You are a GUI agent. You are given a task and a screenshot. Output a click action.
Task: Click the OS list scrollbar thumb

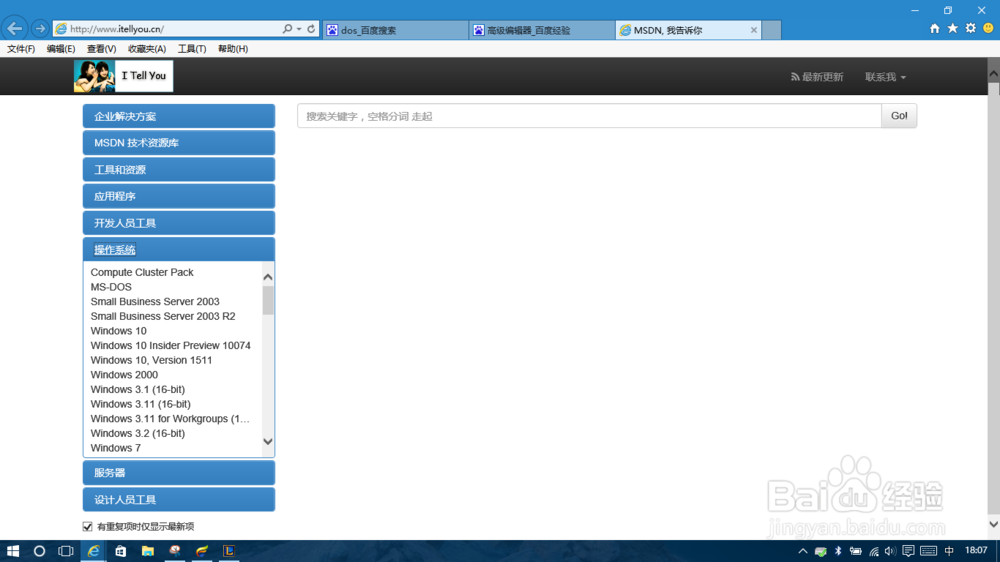point(268,300)
